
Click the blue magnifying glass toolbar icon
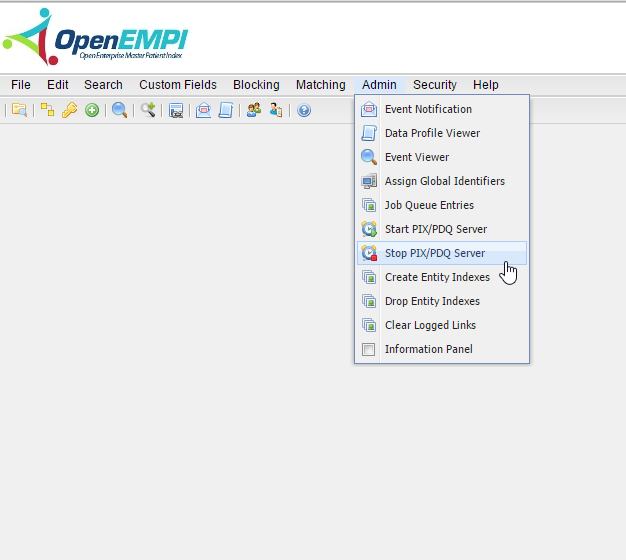[119, 110]
